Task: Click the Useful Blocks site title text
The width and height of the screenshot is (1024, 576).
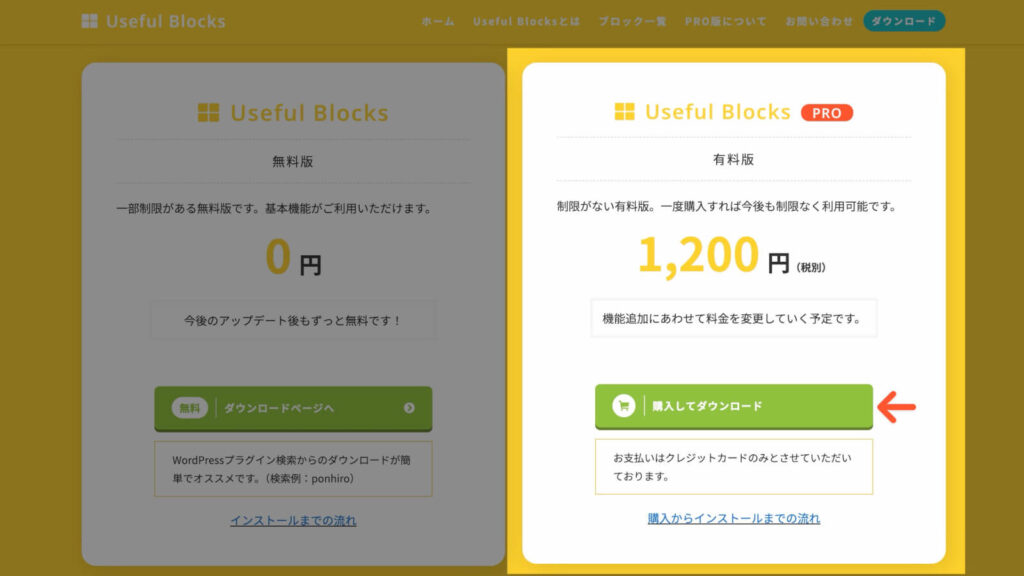Action: [166, 21]
